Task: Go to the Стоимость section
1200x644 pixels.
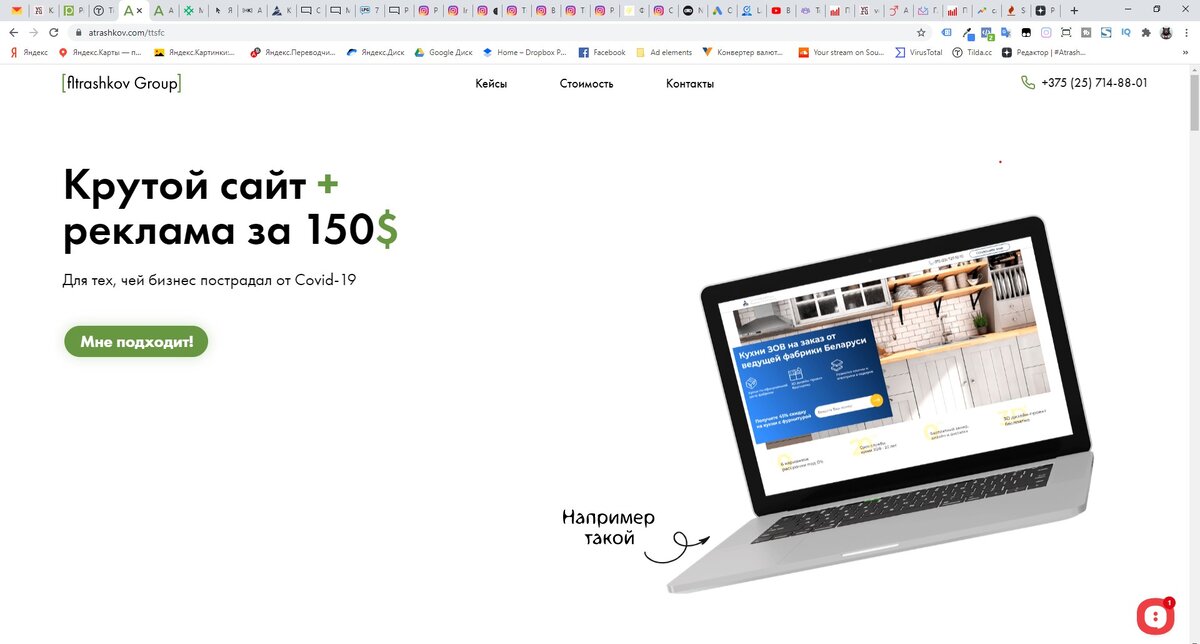Action: pyautogui.click(x=586, y=84)
